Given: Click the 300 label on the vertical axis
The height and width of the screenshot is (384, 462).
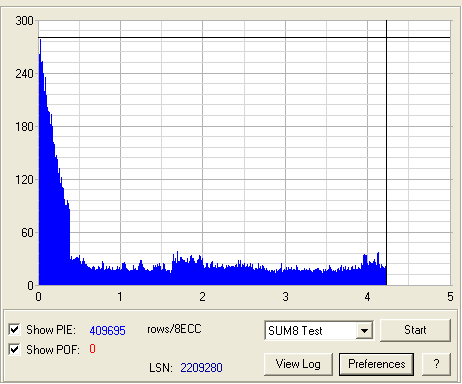Looking at the screenshot, I should click(24, 21).
